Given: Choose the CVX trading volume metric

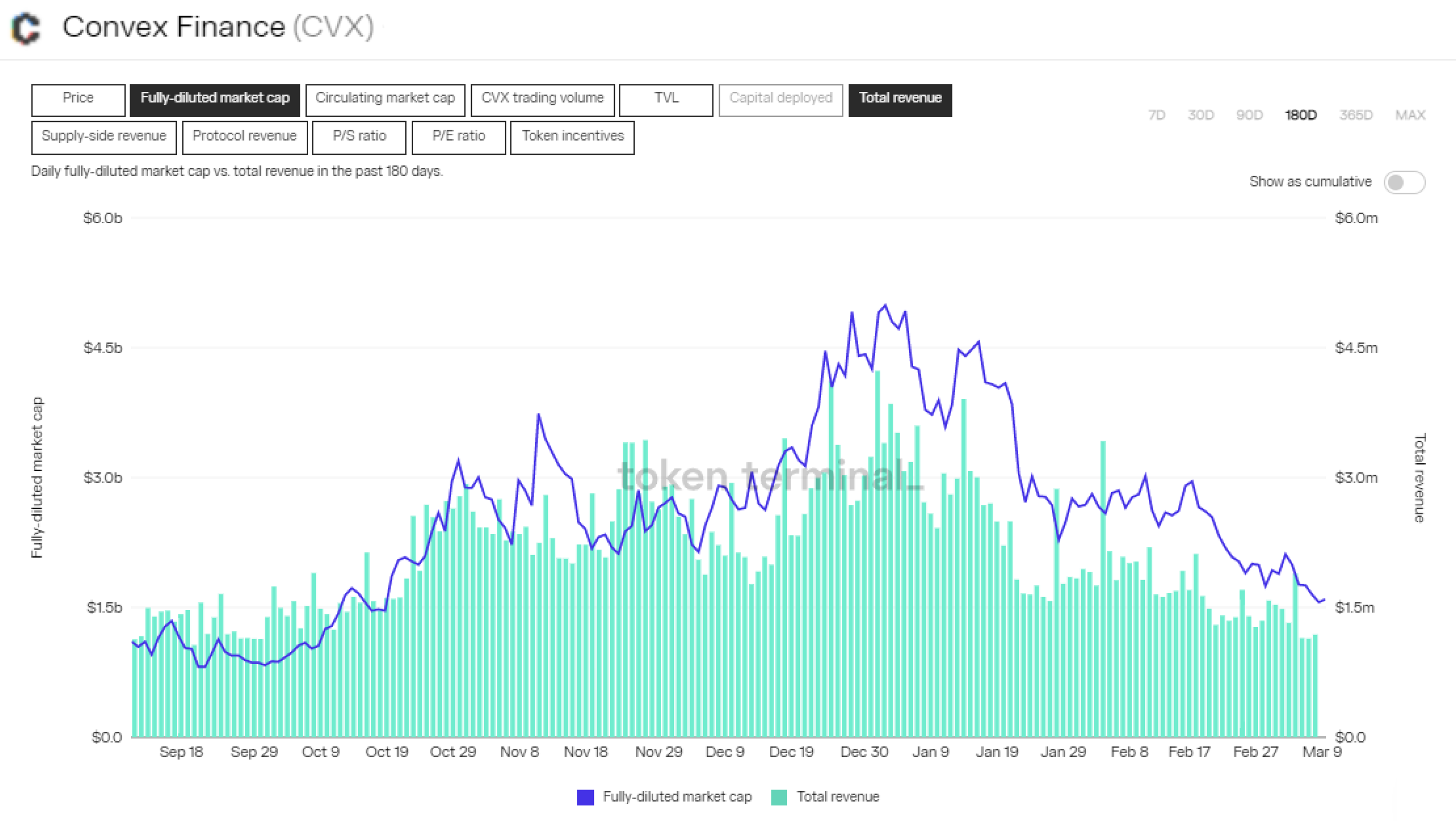Looking at the screenshot, I should [542, 100].
